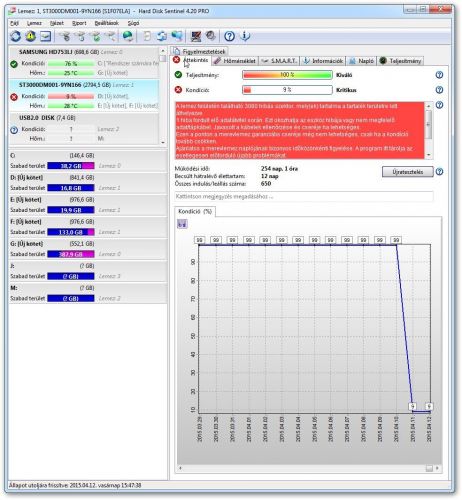Click help icon beside the red warning text
Screen dimensions: 462x500
(x=439, y=105)
